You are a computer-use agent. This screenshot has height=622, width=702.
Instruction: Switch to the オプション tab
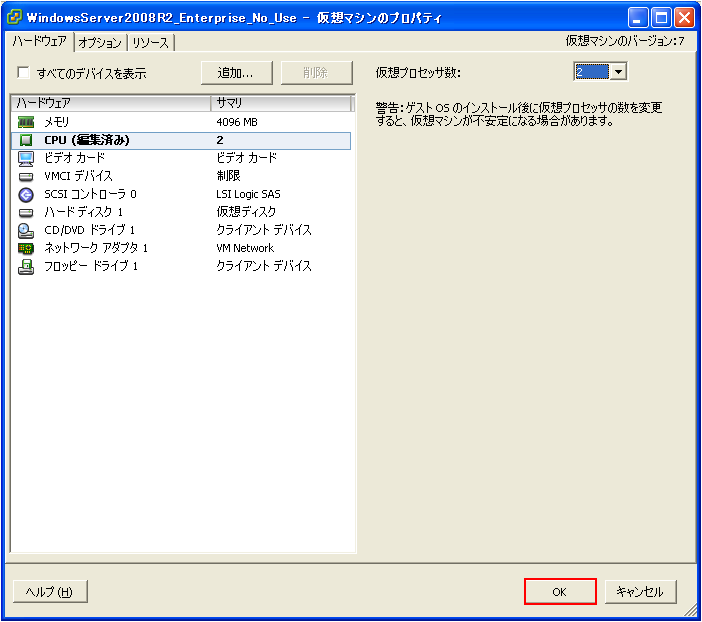tap(100, 43)
